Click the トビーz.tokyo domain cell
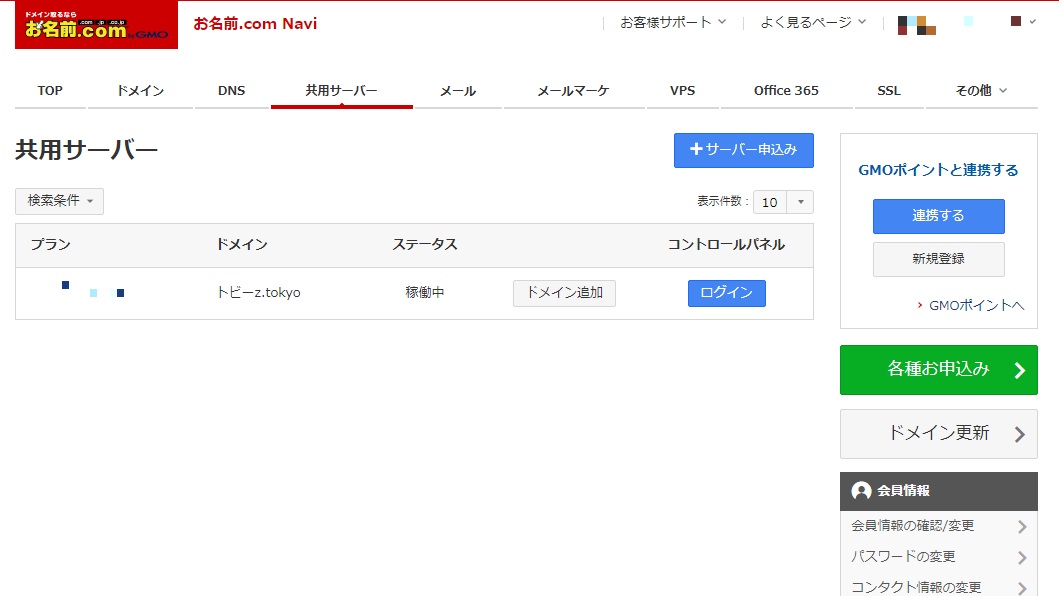The image size is (1059, 596). (259, 293)
